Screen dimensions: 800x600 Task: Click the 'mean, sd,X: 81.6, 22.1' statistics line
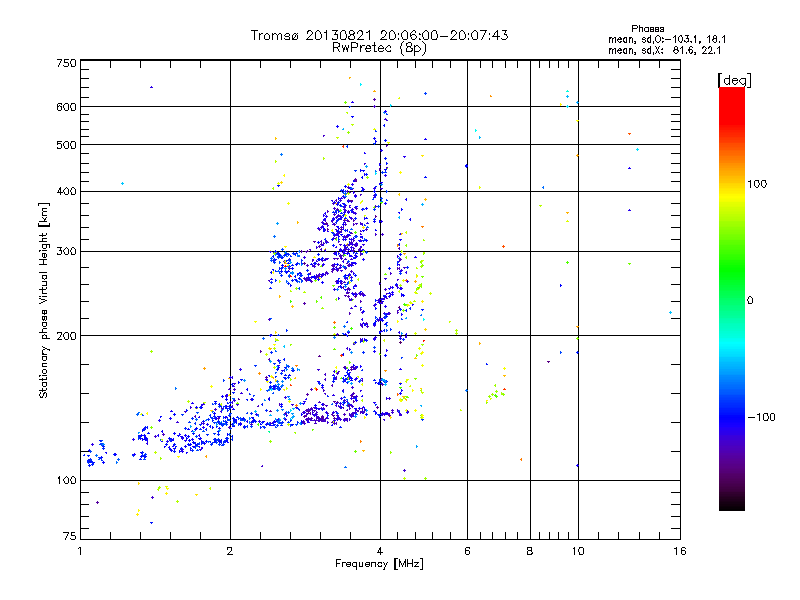664,50
